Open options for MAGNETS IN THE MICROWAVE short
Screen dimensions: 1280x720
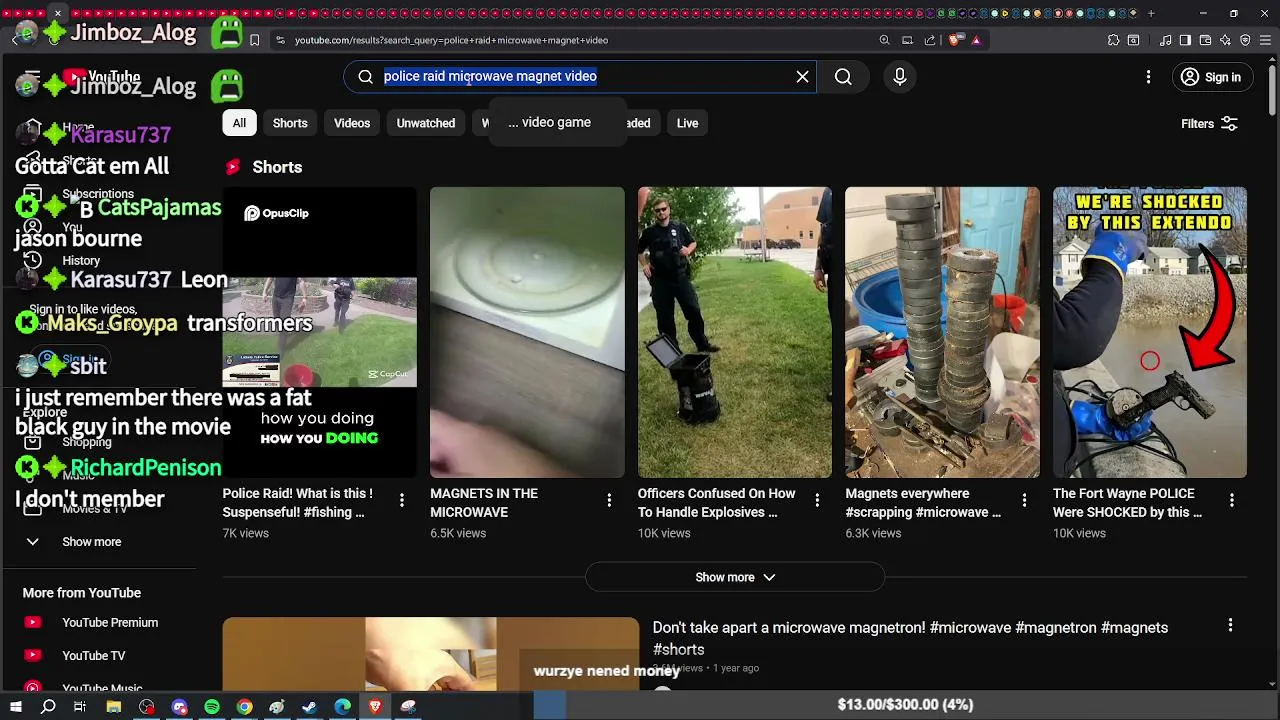(x=609, y=500)
